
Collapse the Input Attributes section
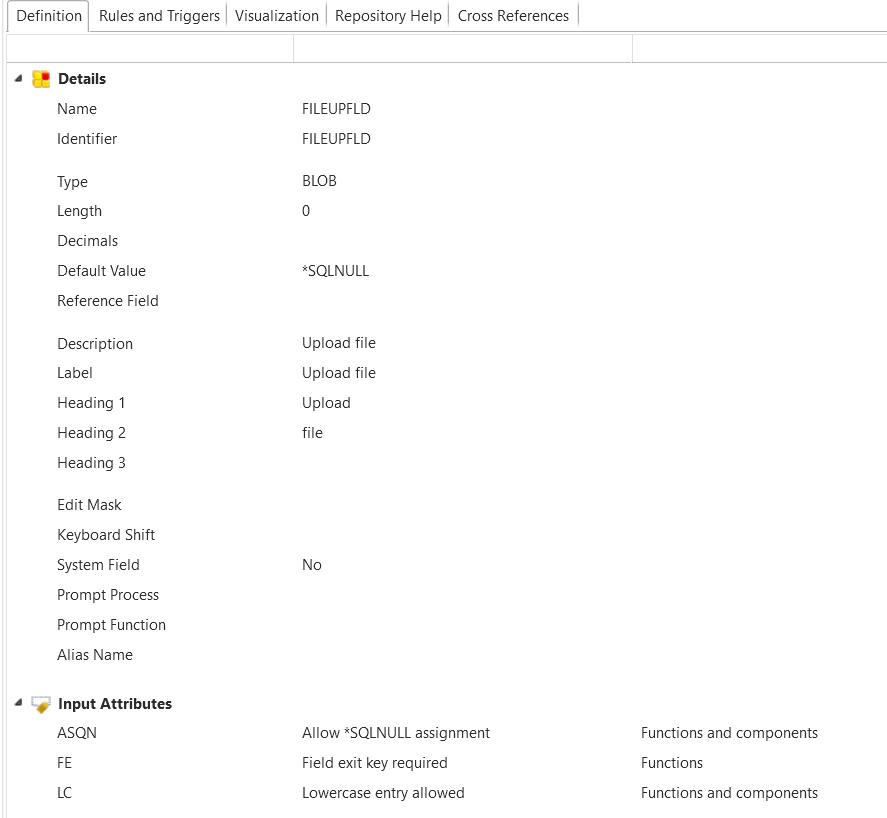pos(17,703)
